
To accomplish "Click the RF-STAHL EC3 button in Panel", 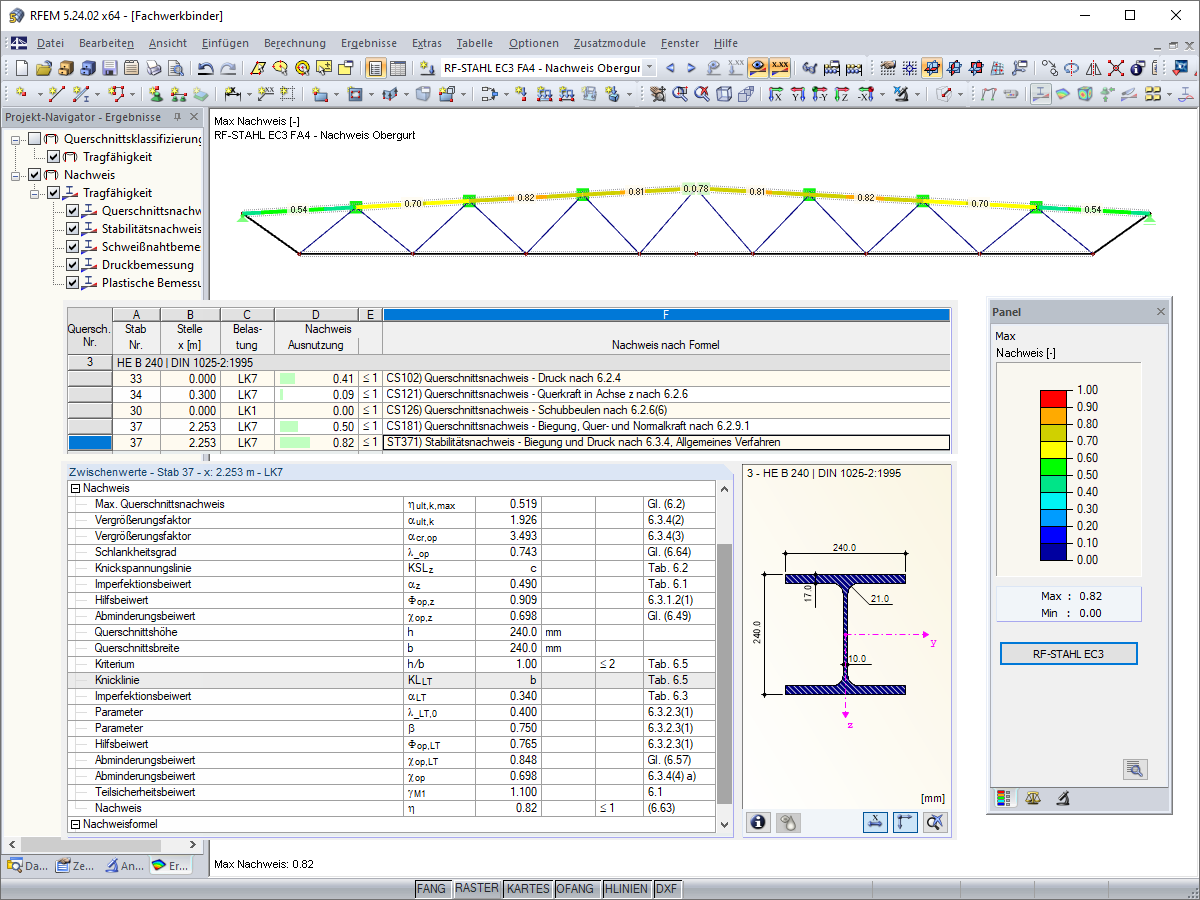I will [x=1069, y=654].
